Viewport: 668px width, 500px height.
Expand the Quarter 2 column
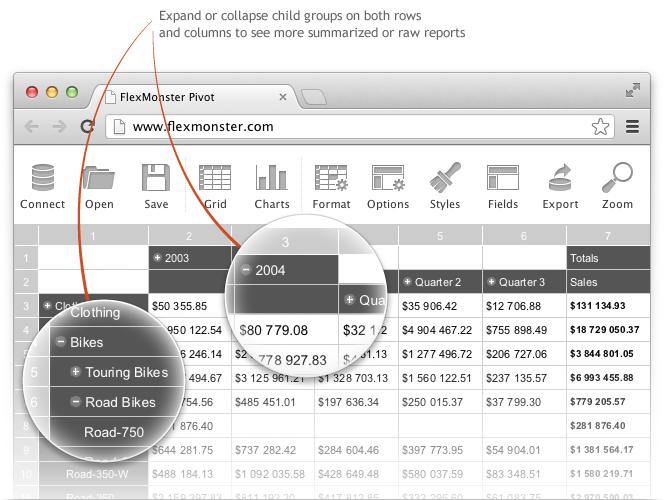coord(407,282)
